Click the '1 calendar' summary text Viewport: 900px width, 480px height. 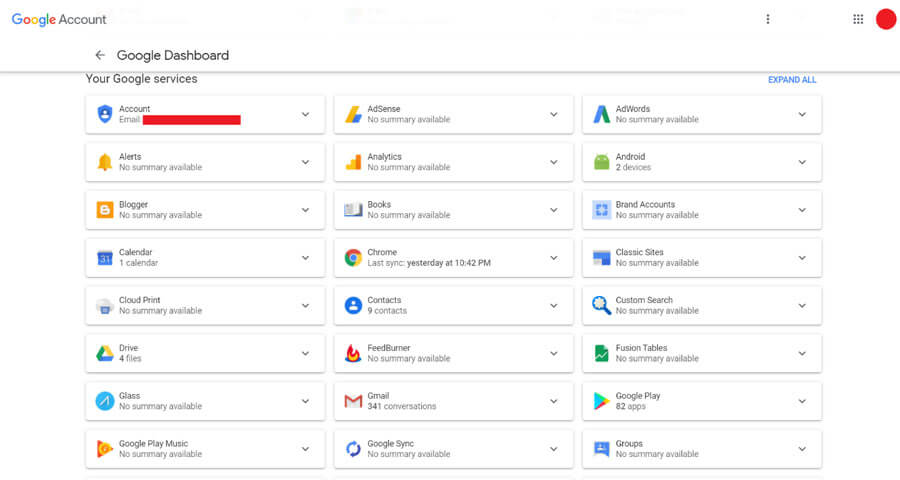[138, 263]
